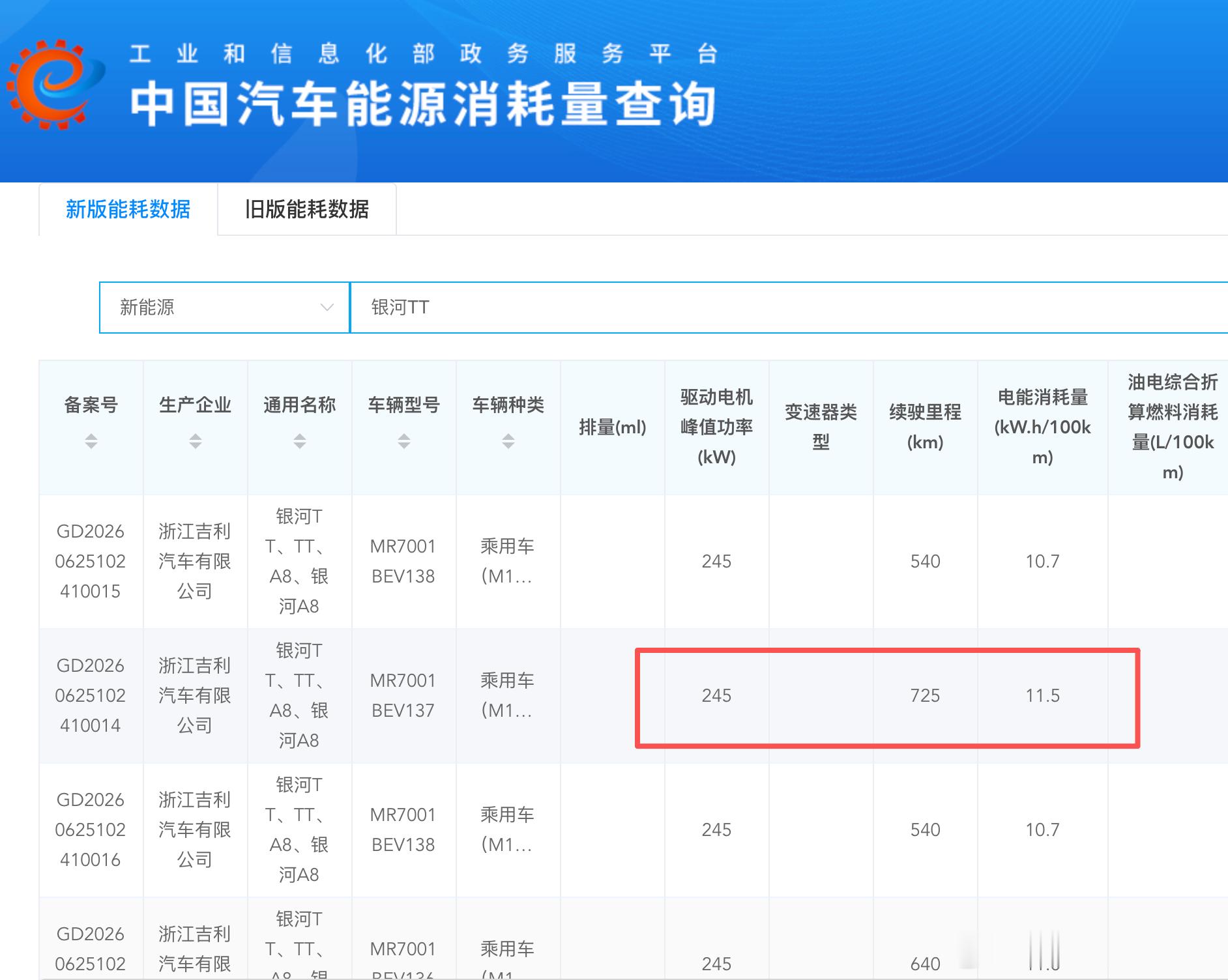Click the 续驶里程(km) column header
The width and height of the screenshot is (1228, 980).
926,427
